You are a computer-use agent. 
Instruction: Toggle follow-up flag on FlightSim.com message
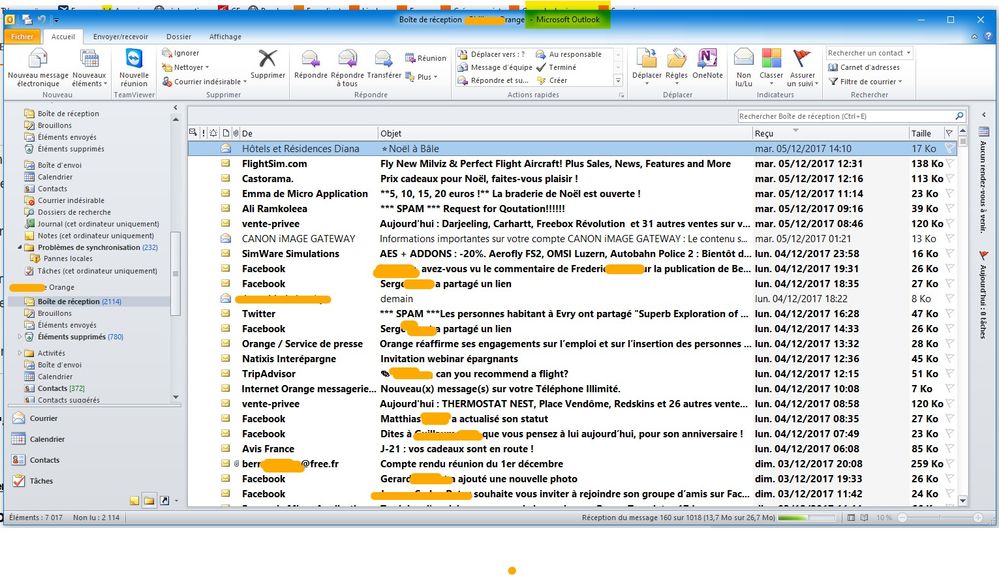pyautogui.click(x=949, y=164)
